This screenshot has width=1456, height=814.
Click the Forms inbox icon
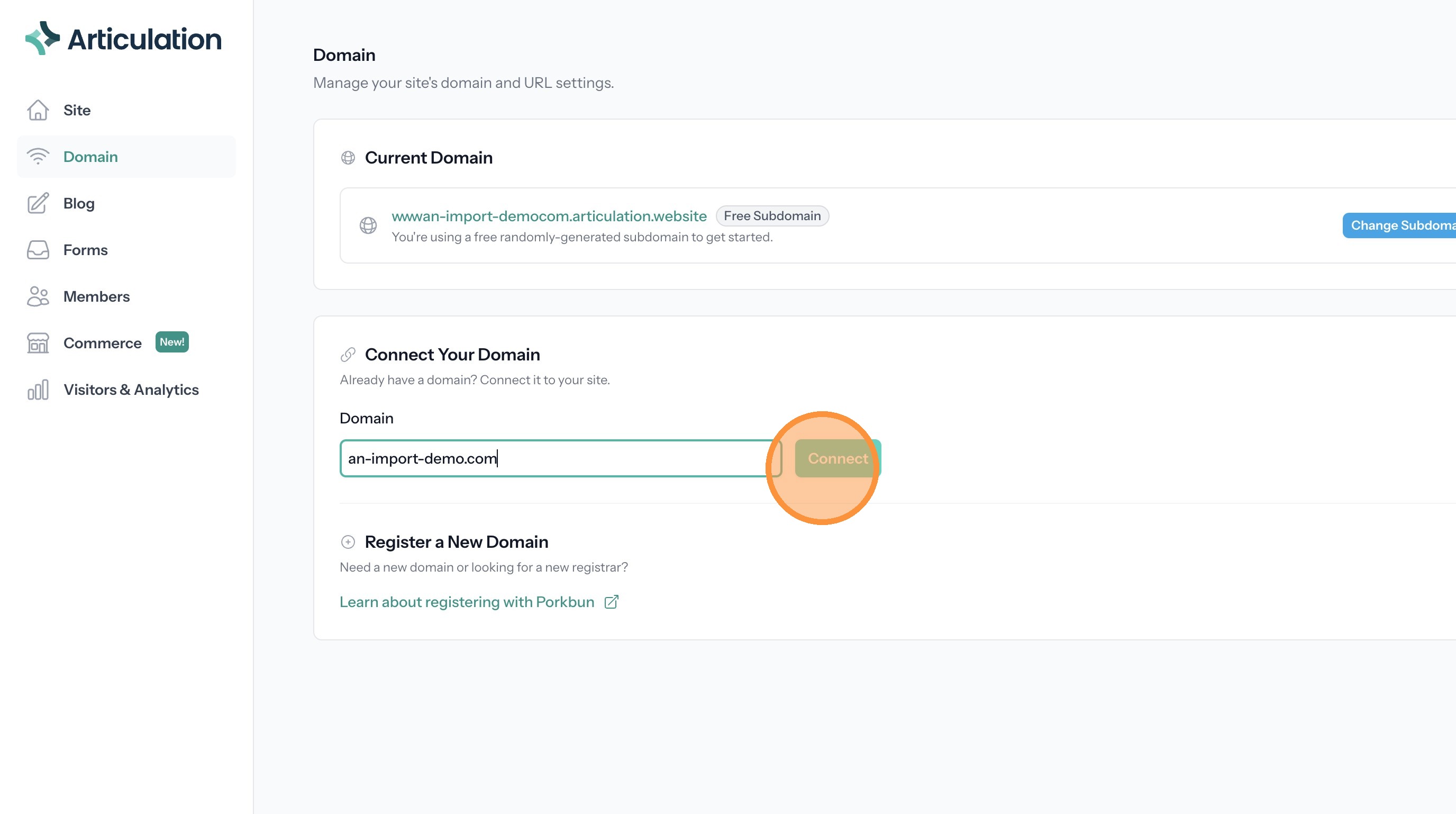38,250
